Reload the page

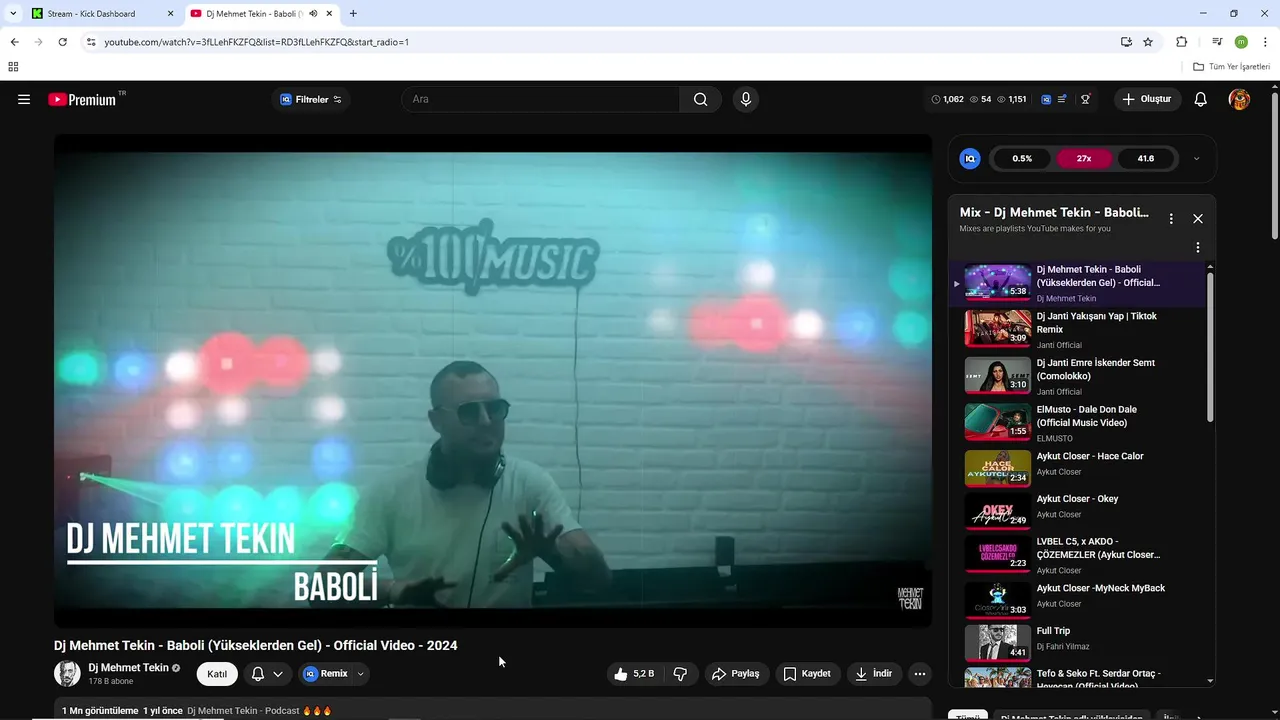point(62,42)
